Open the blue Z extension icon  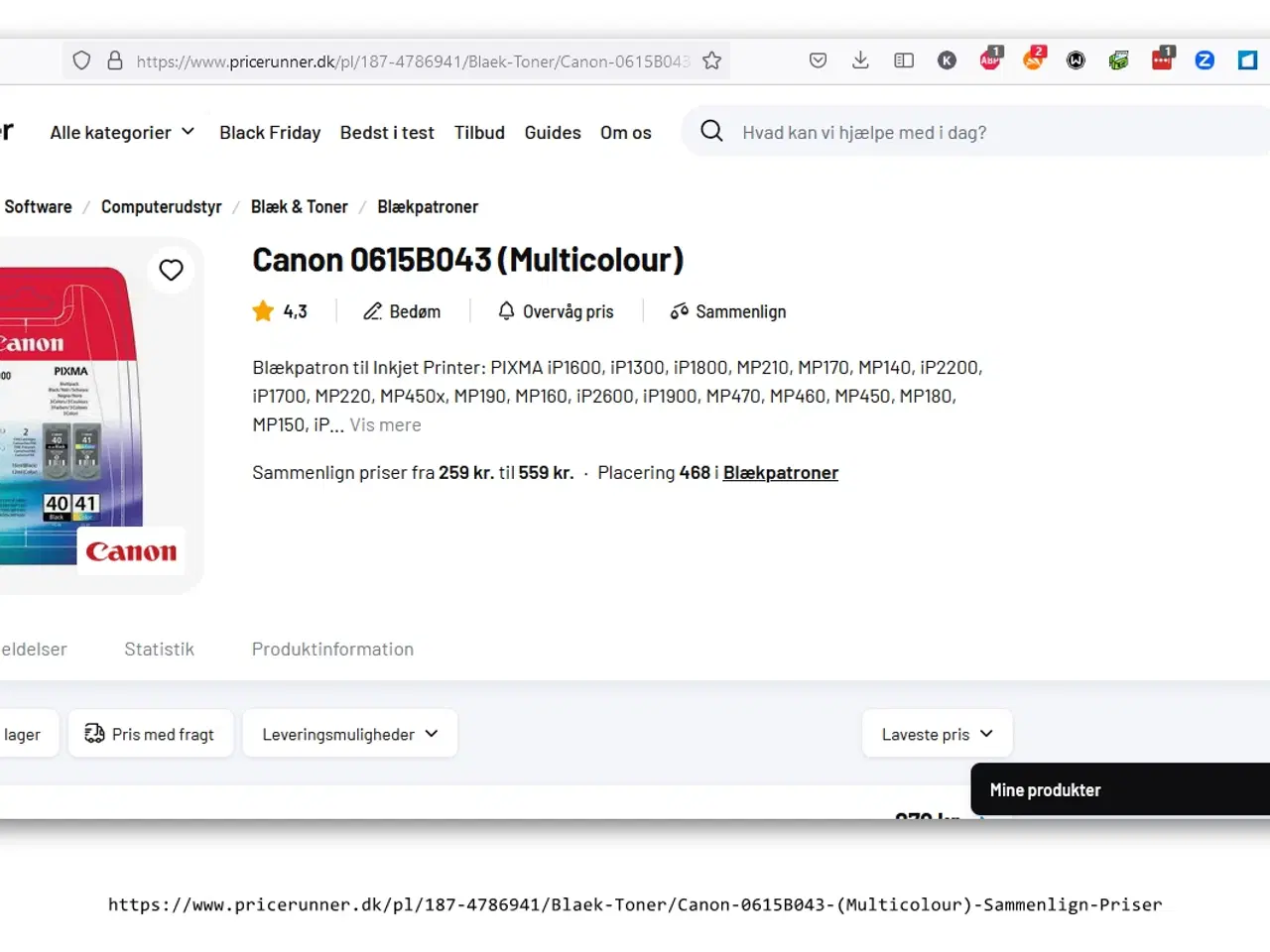(1205, 60)
